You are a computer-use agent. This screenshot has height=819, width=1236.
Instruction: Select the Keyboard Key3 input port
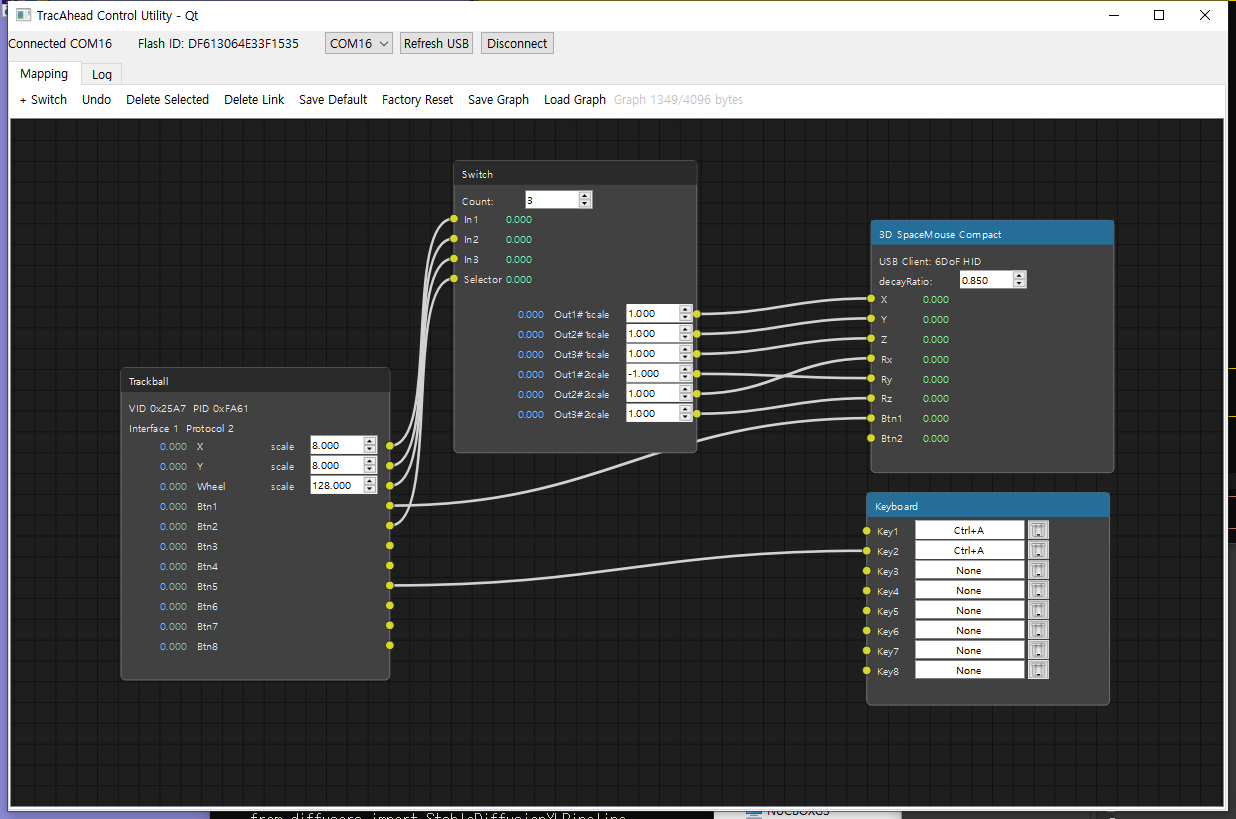867,571
